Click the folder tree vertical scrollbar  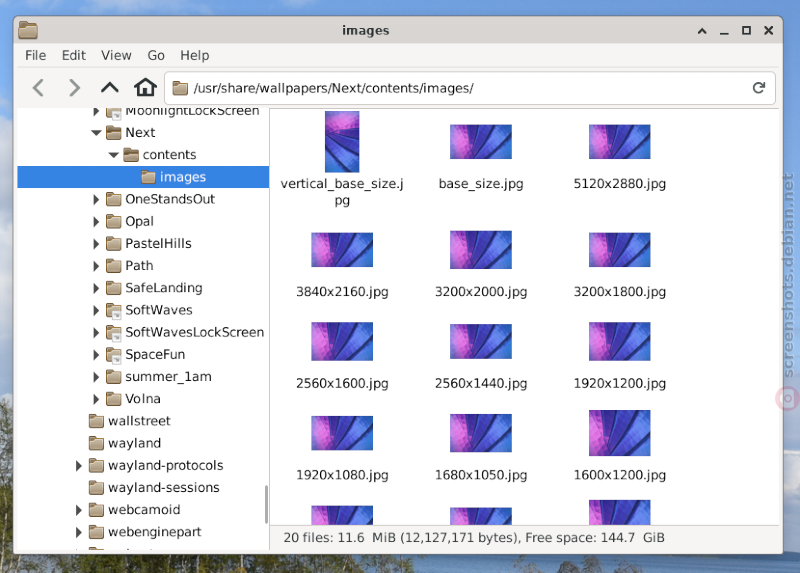pos(266,504)
